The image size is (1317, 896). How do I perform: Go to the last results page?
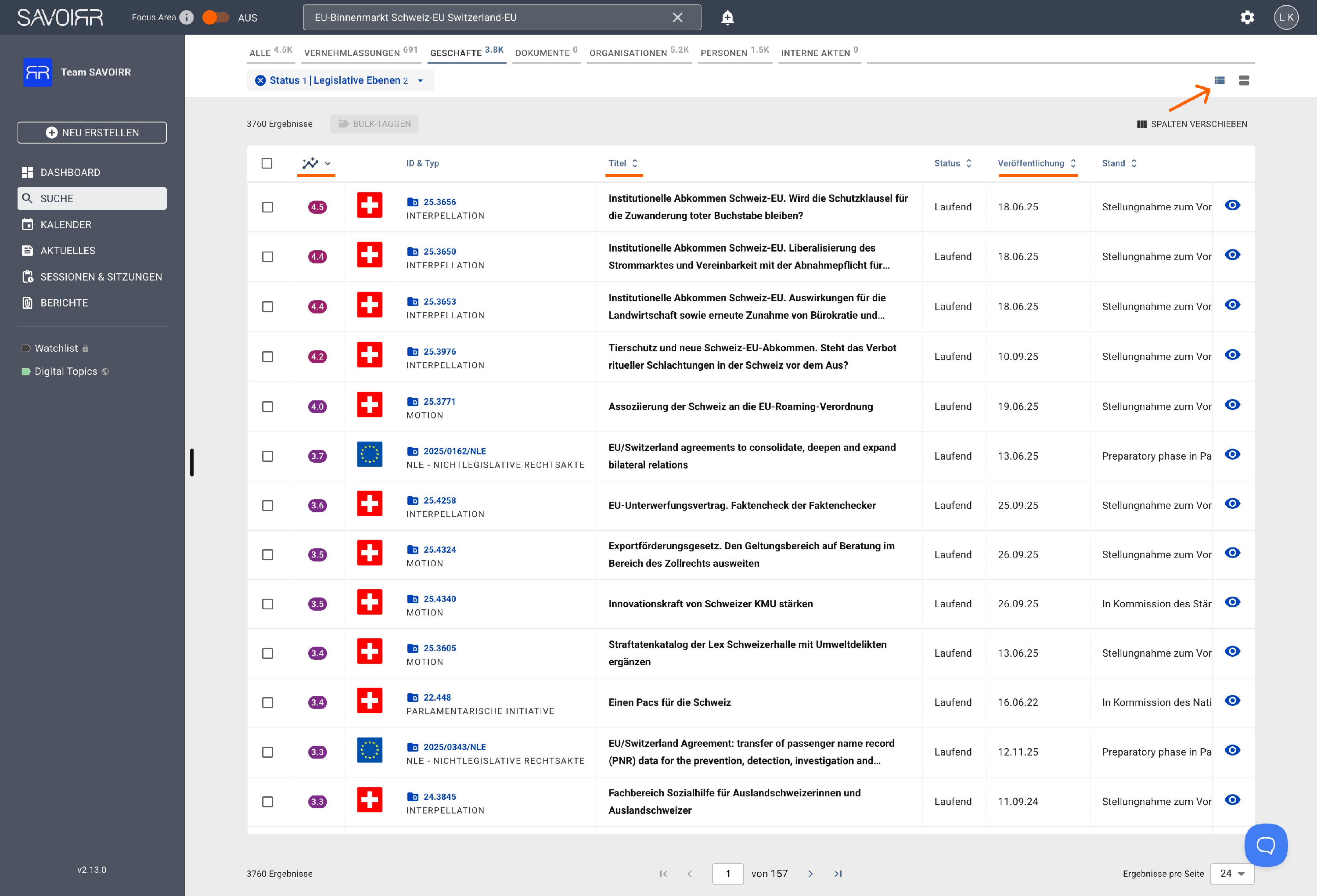[838, 873]
